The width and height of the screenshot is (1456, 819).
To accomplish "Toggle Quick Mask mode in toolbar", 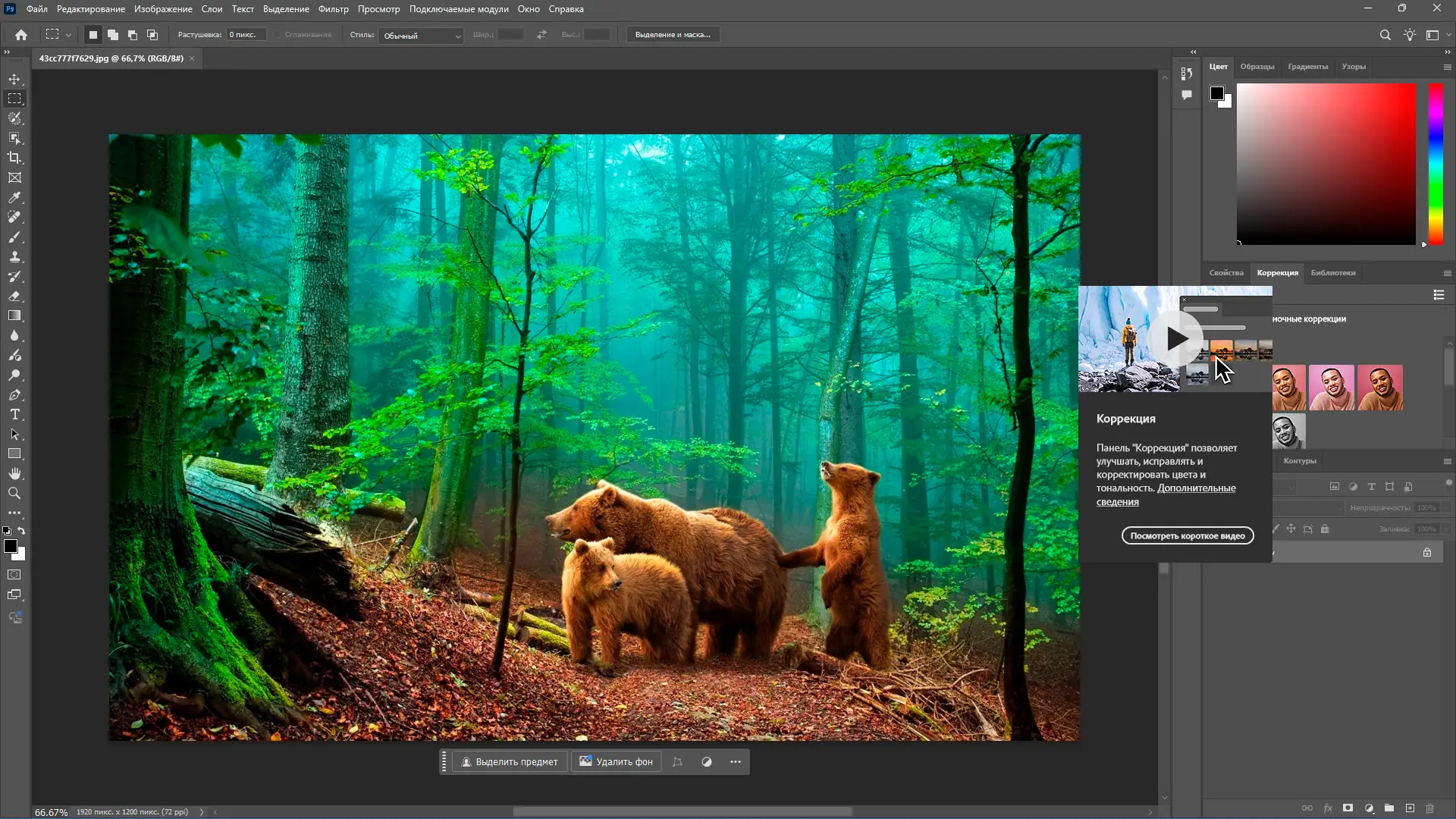I will [14, 575].
